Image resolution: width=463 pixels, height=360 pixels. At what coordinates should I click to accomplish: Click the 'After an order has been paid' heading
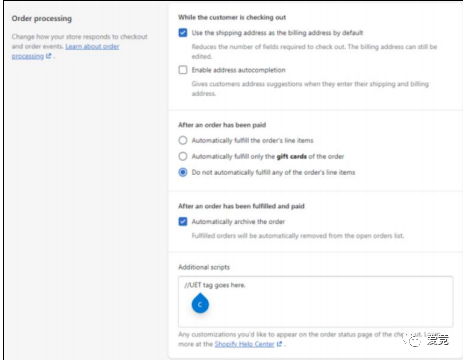(222, 125)
